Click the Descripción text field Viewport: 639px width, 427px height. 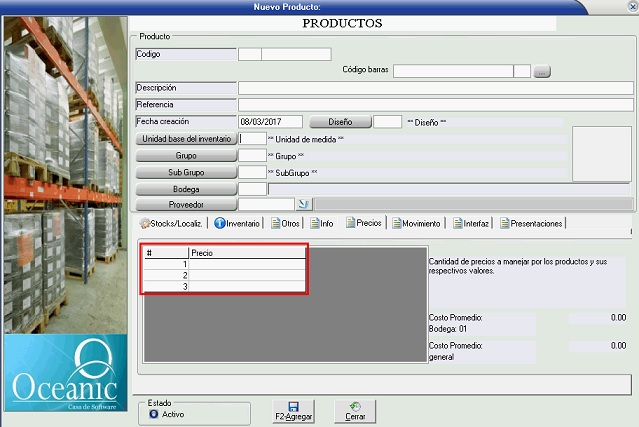[435, 88]
